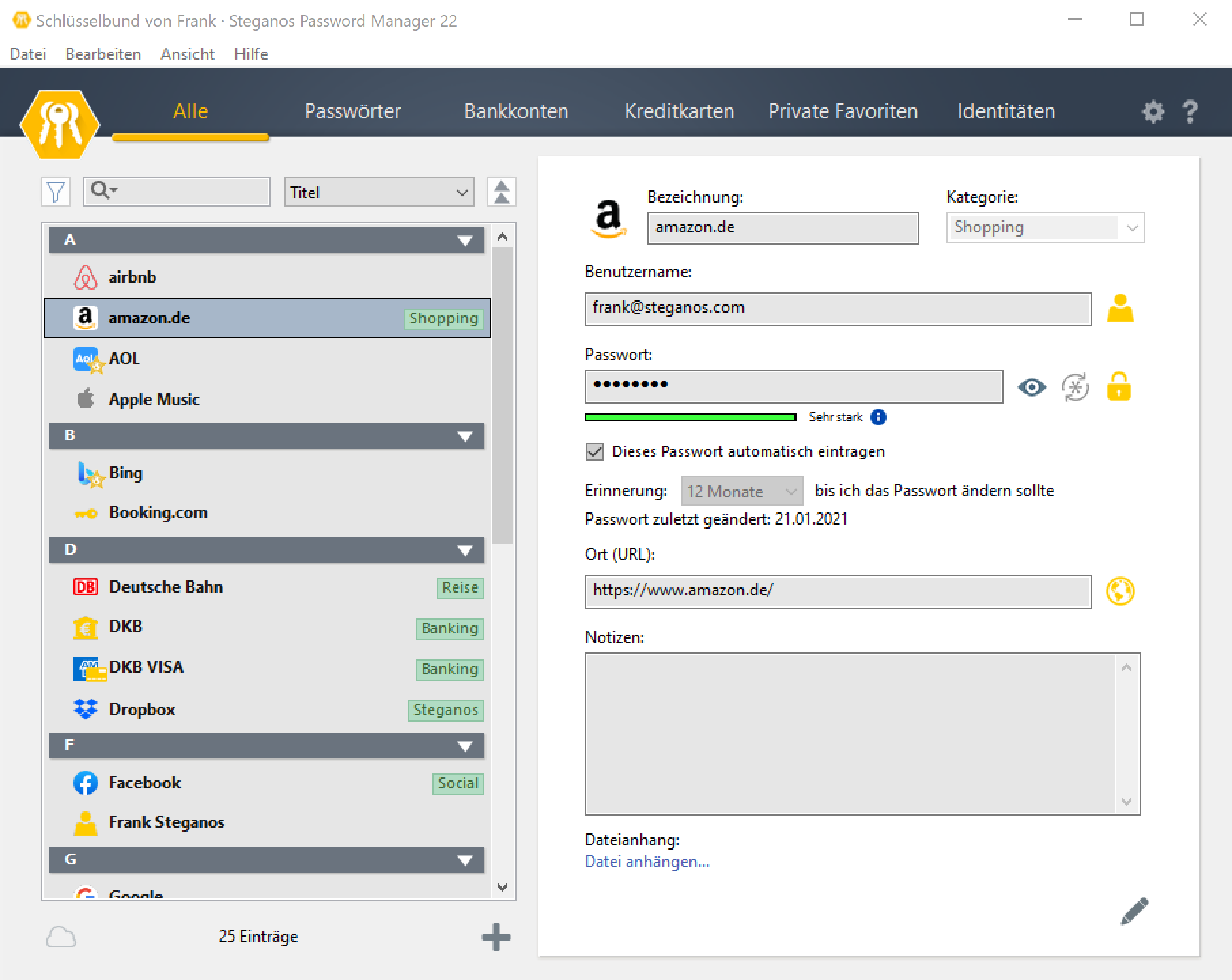1232x980 pixels.
Task: Select the Apple Music entry
Action: (x=267, y=400)
